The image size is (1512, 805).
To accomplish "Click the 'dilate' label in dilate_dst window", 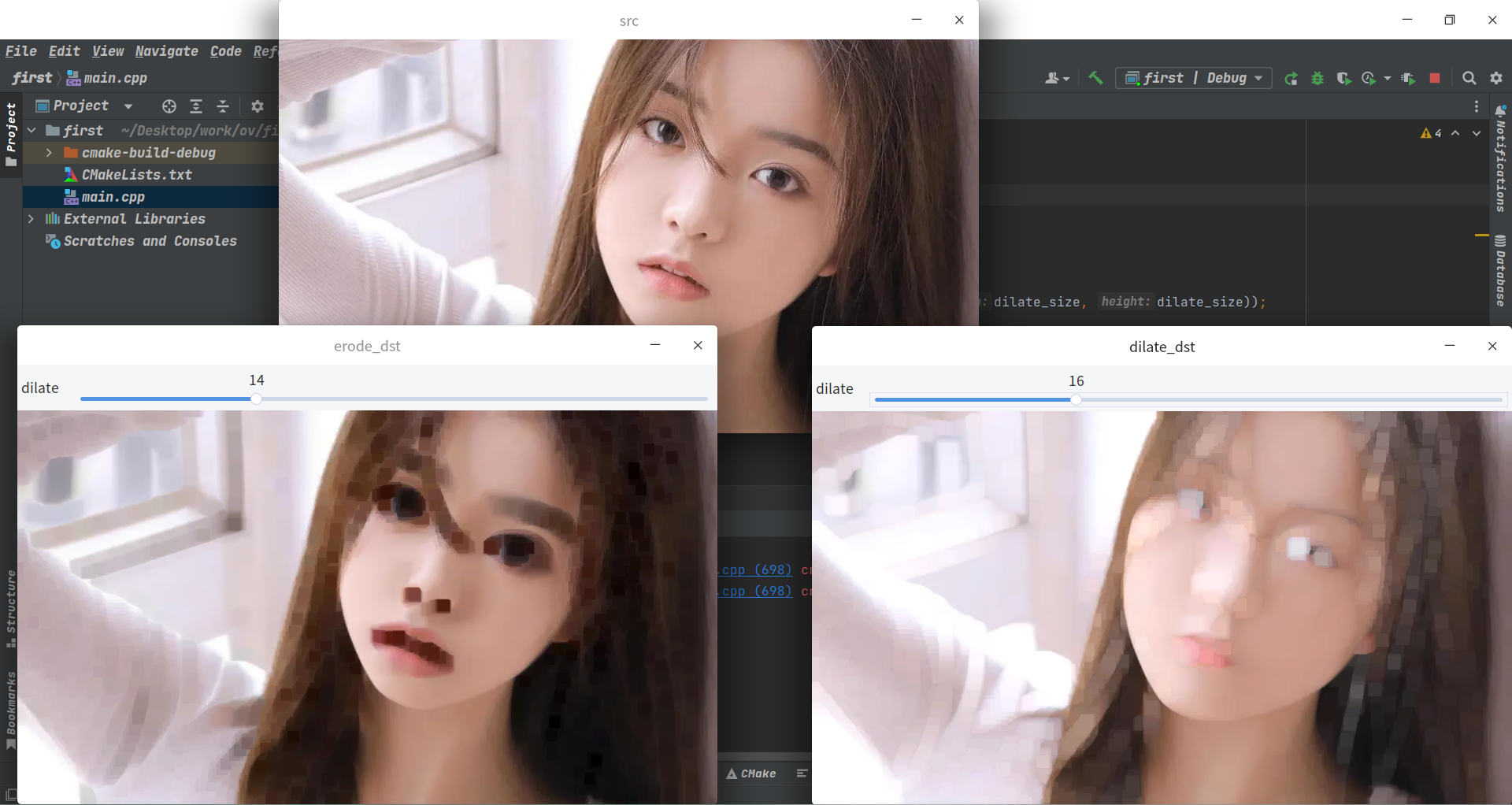I will click(x=835, y=388).
